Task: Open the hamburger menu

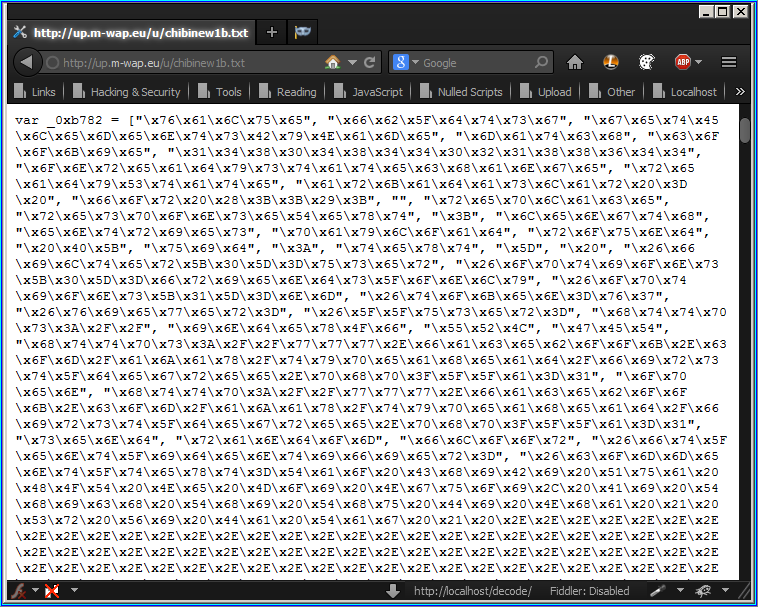Action: pos(729,62)
